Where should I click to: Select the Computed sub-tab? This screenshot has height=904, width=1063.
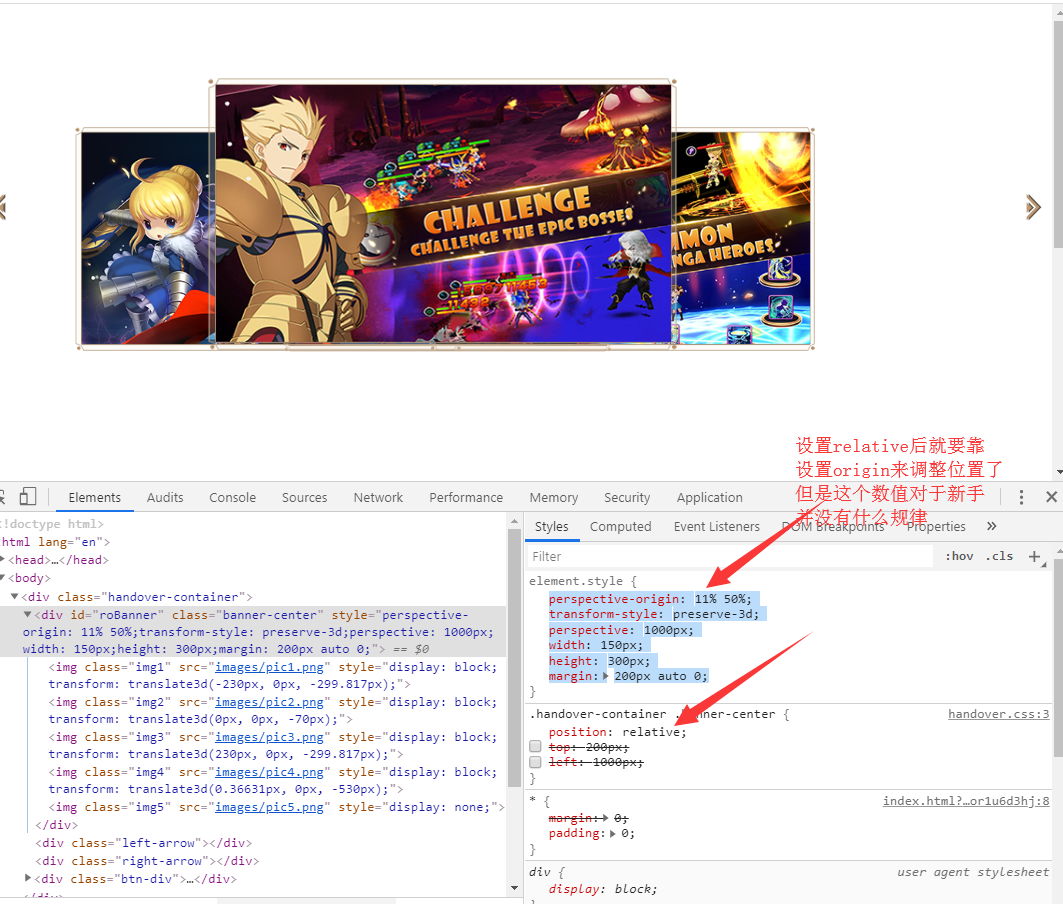(620, 526)
